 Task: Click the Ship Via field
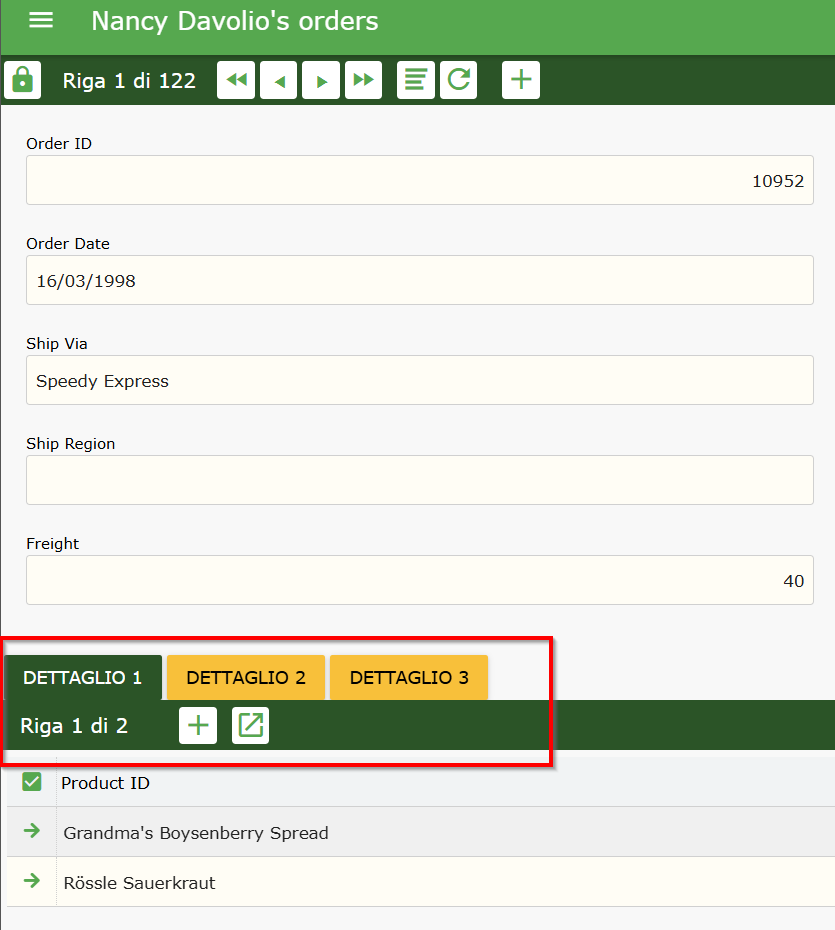pyautogui.click(x=419, y=381)
